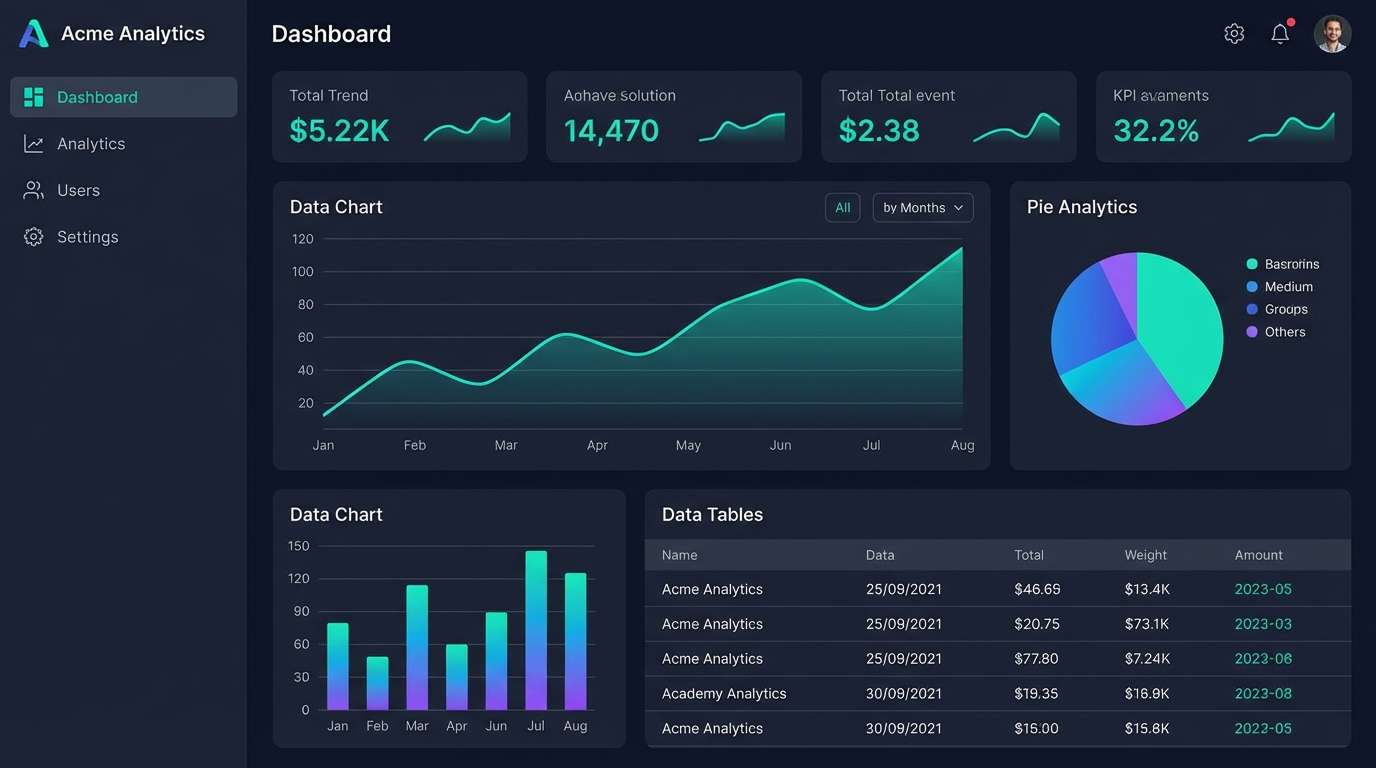Image resolution: width=1376 pixels, height=768 pixels.
Task: Open Settings from the sidebar gear icon
Action: 33,237
